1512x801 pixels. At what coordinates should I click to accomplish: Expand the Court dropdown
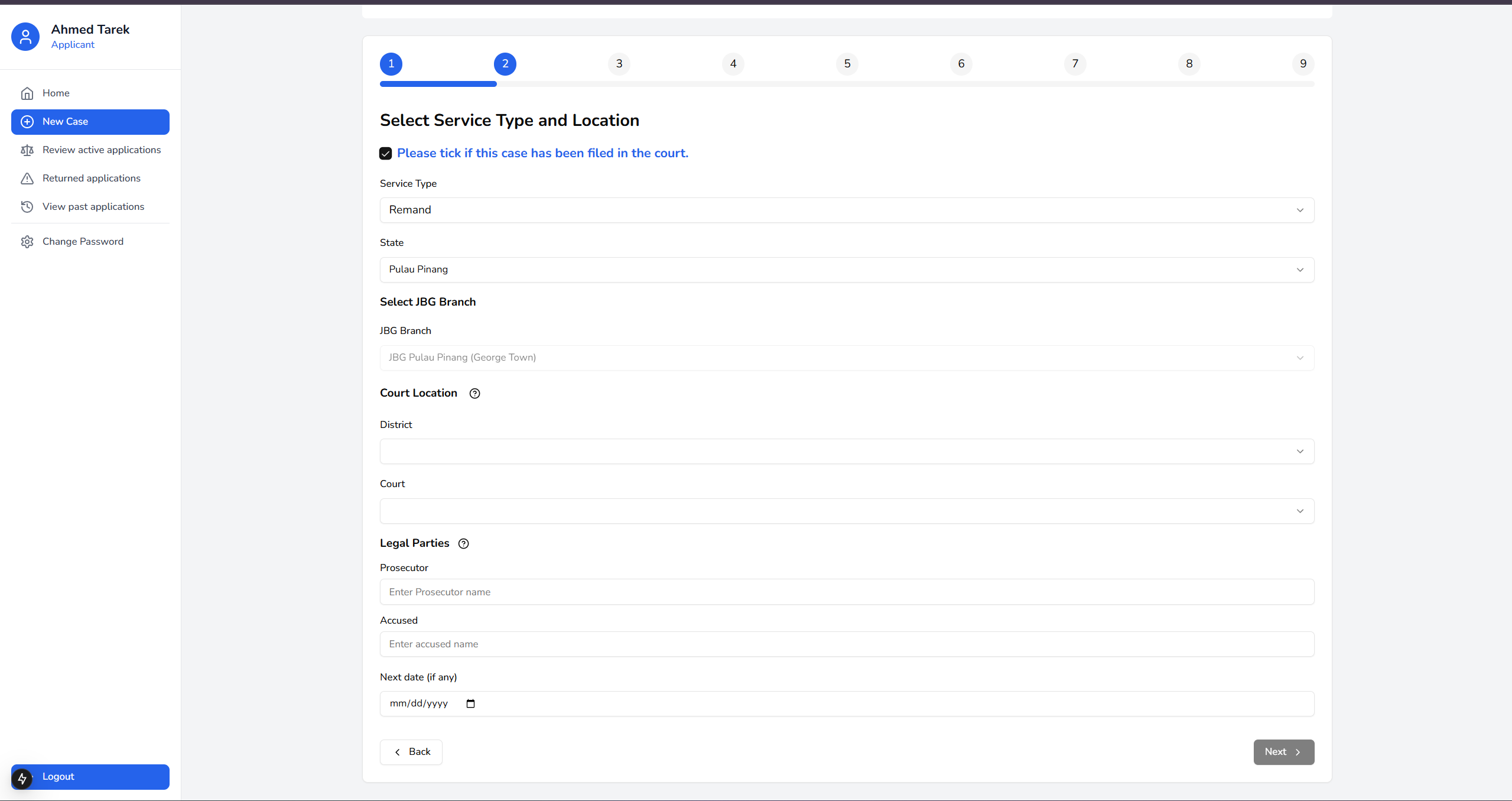[846, 511]
